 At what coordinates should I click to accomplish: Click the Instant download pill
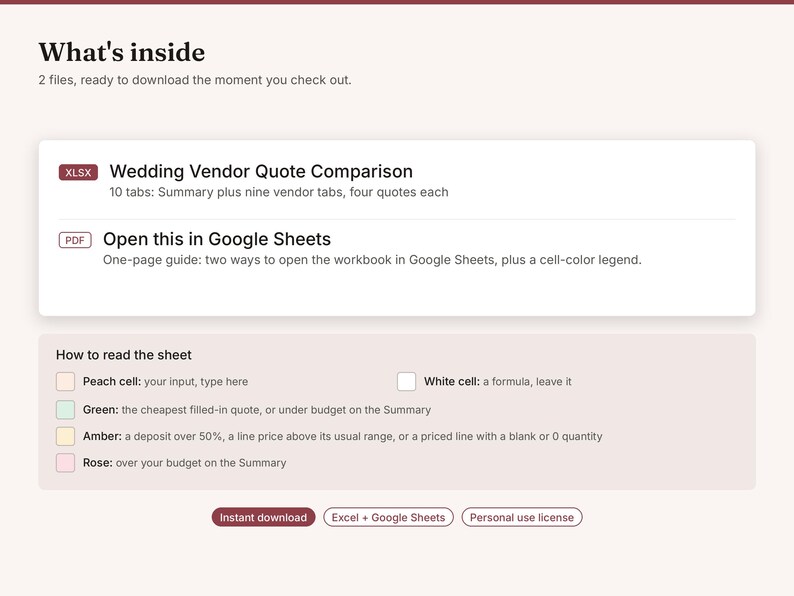click(x=263, y=517)
